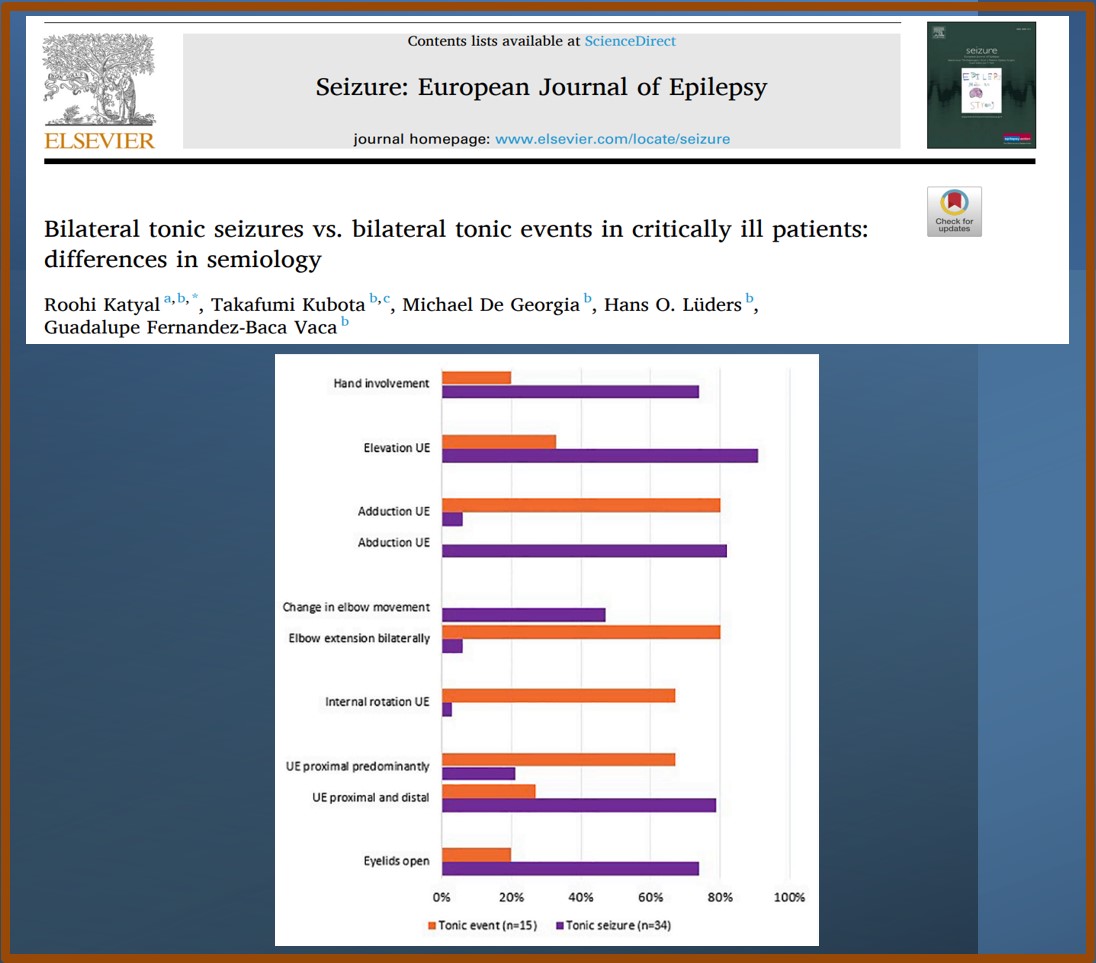The image size is (1096, 963).
Task: Click the purple Abduction UE bar
Action: coord(584,551)
